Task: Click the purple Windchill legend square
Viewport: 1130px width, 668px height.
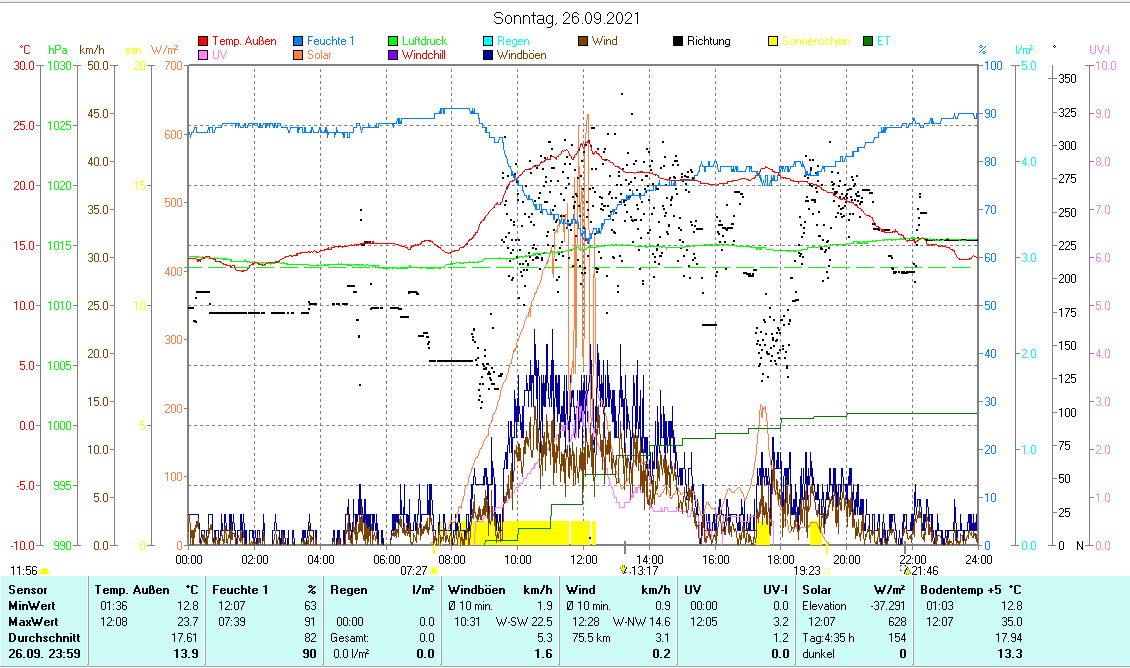Action: (393, 55)
